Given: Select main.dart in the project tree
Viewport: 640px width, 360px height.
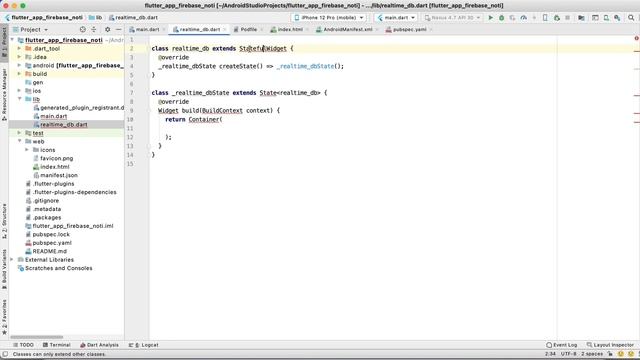Looking at the screenshot, I should pos(53,116).
